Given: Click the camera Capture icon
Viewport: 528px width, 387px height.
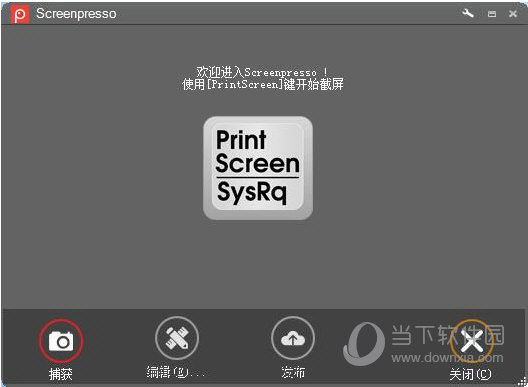Looking at the screenshot, I should point(61,341).
